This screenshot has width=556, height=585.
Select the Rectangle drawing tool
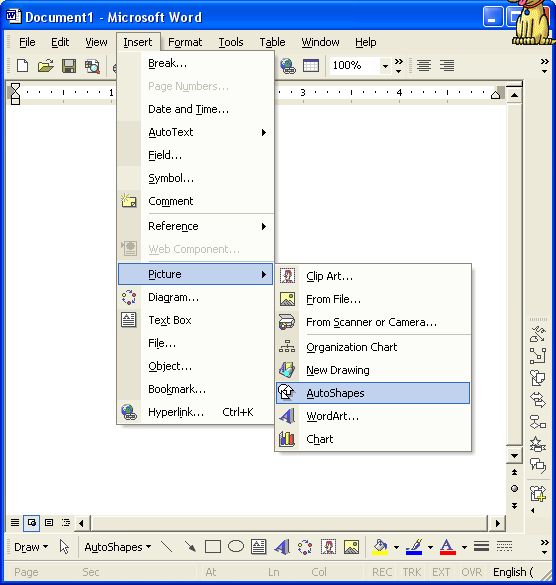point(213,547)
